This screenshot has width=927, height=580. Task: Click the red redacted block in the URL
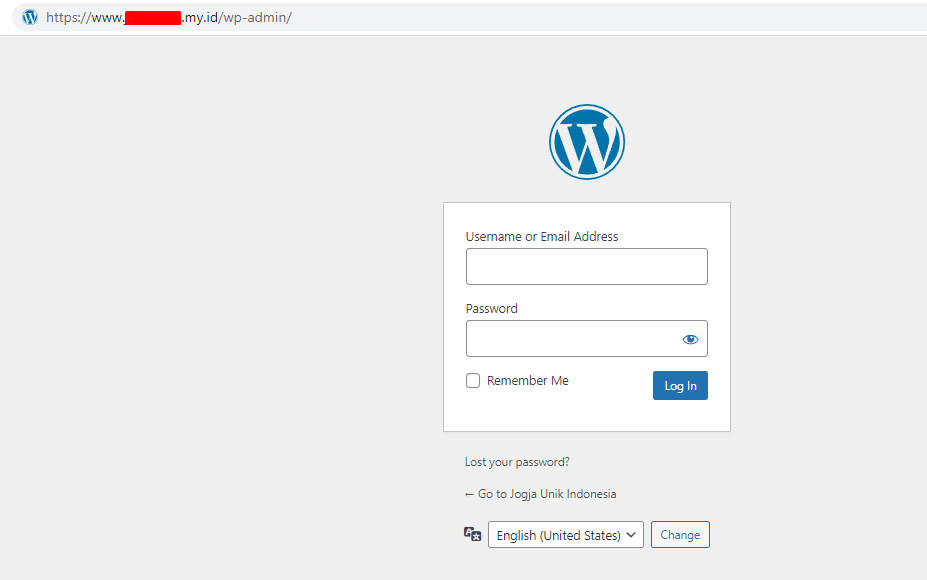pyautogui.click(x=153, y=18)
